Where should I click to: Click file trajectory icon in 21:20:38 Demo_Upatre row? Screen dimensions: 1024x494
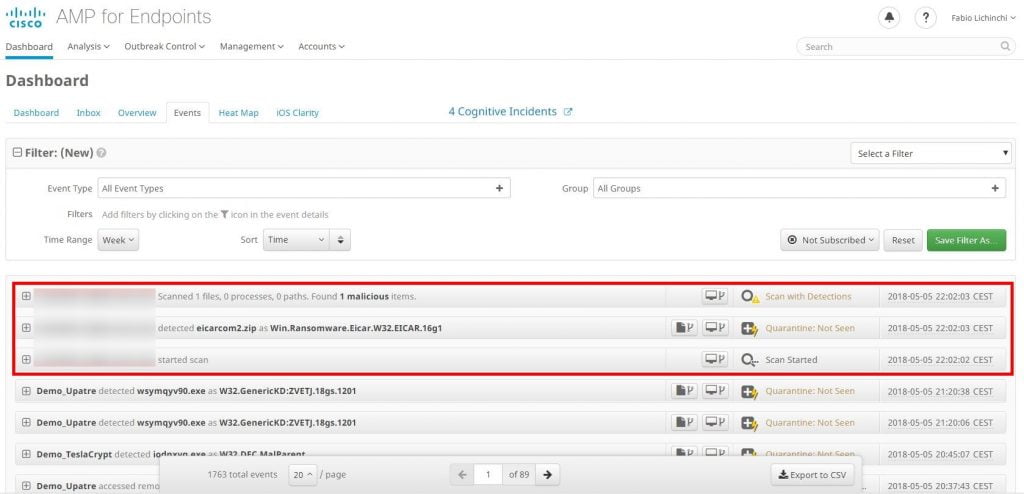(684, 391)
